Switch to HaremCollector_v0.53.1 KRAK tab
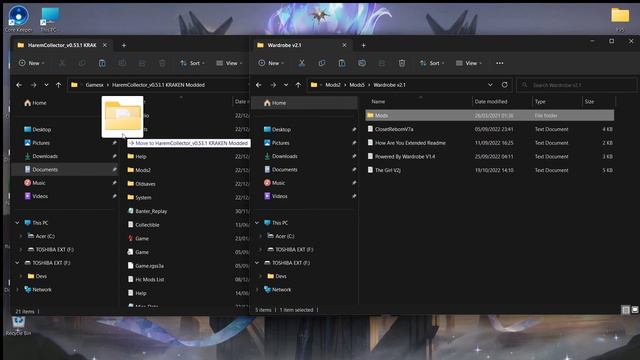 coord(62,45)
